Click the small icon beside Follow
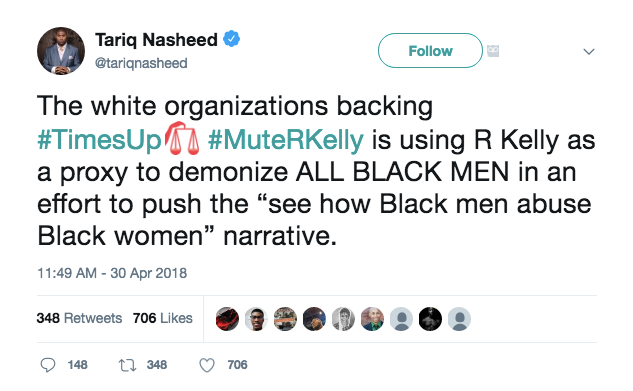The width and height of the screenshot is (633, 391). (493, 51)
